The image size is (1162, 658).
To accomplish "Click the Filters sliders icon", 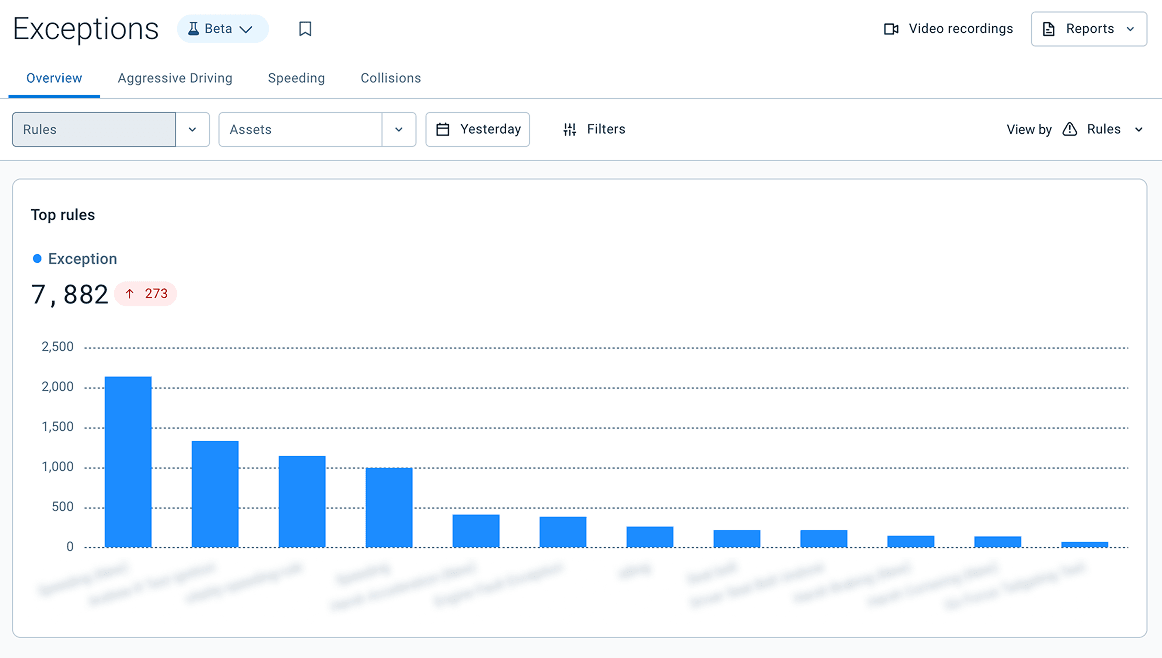I will [x=569, y=129].
